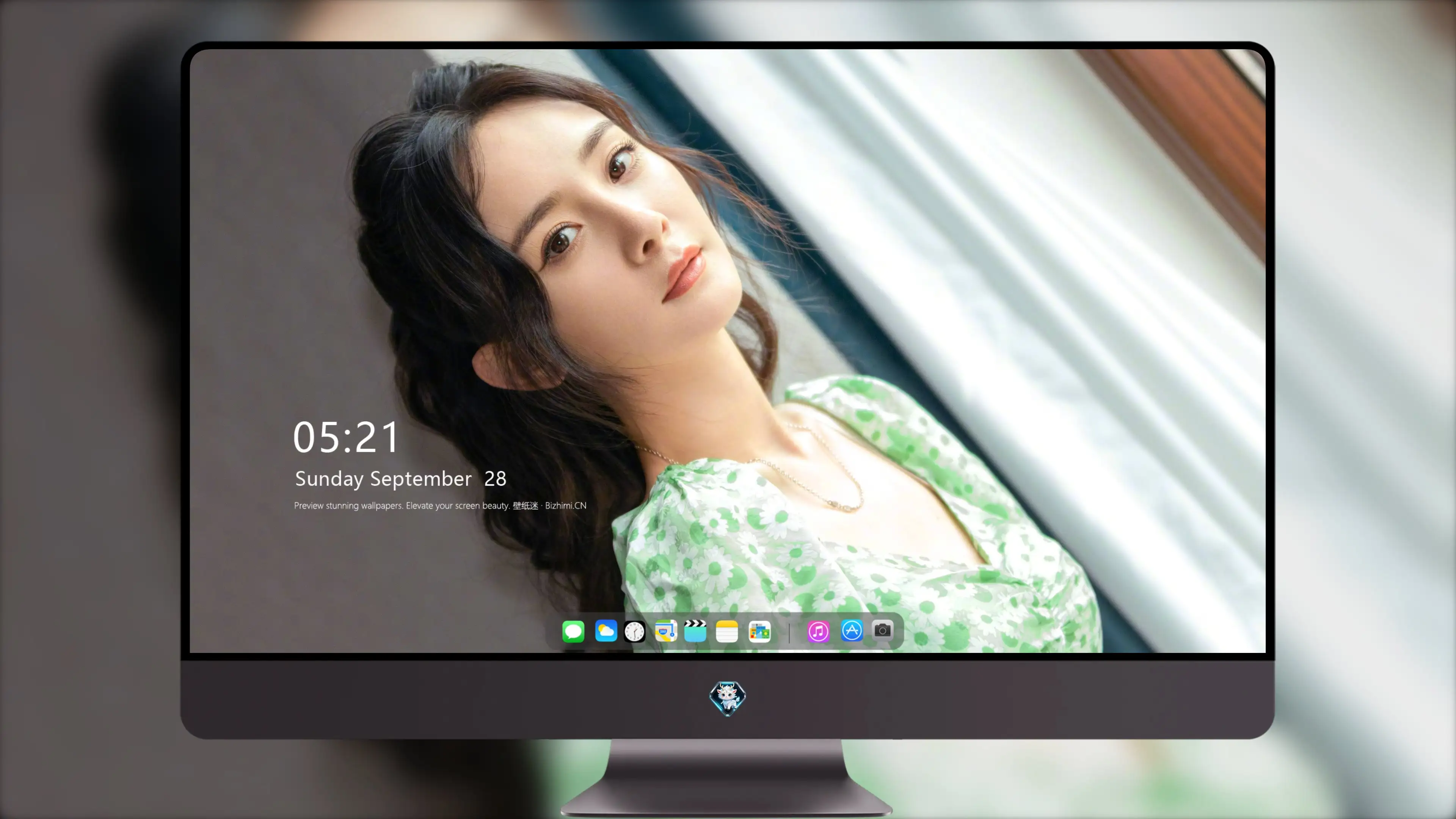
Task: Open the Weather app in the dock
Action: tap(606, 631)
